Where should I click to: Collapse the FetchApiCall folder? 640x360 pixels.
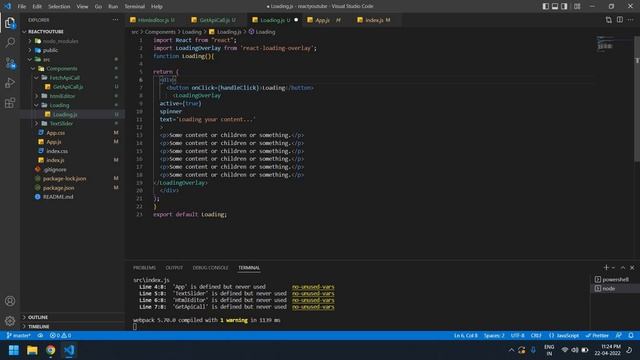point(64,78)
